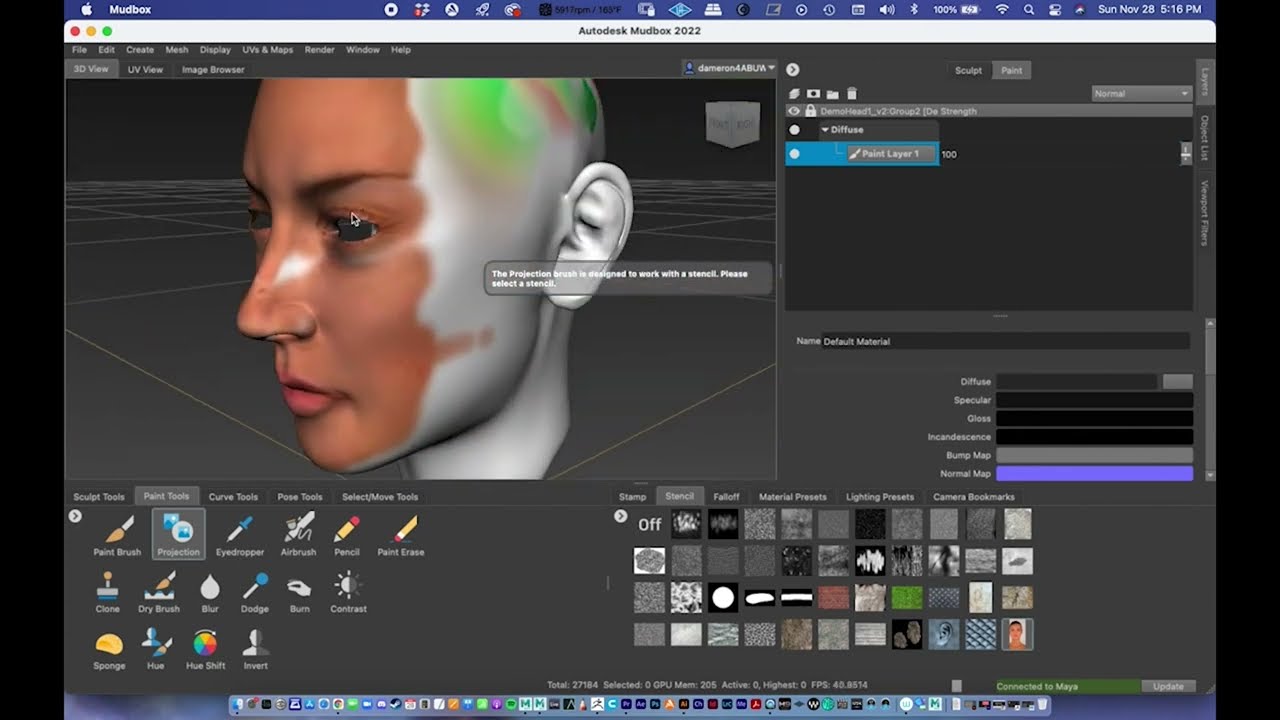1280x720 pixels.
Task: Select the Clone tool
Action: click(107, 592)
